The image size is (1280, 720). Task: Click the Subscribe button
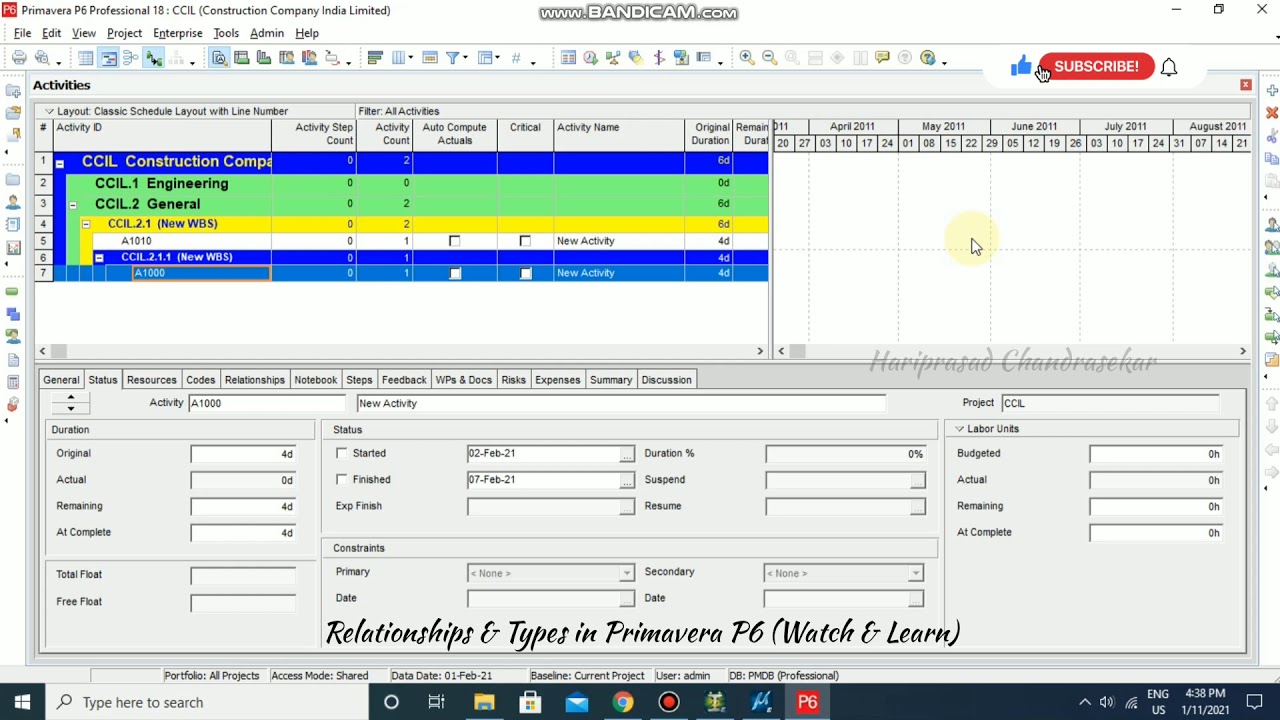point(1096,66)
